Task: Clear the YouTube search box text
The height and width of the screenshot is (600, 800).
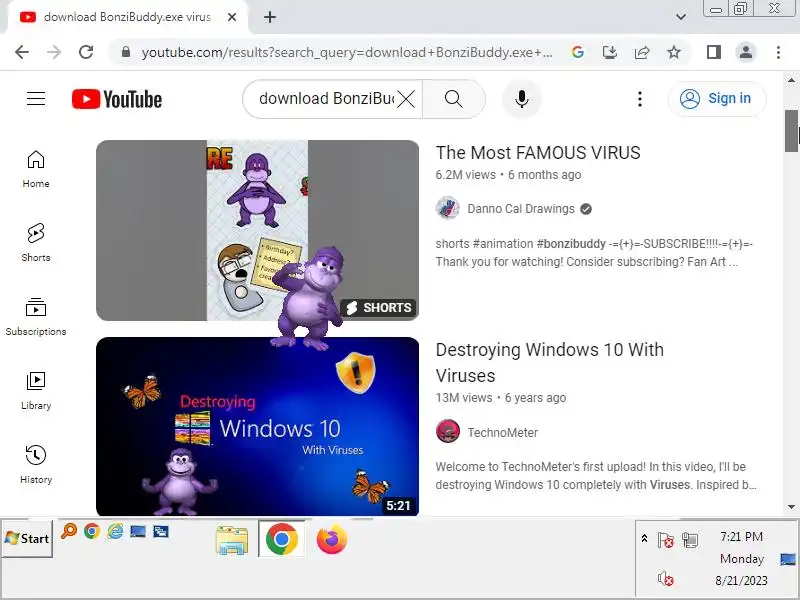Action: pyautogui.click(x=406, y=99)
